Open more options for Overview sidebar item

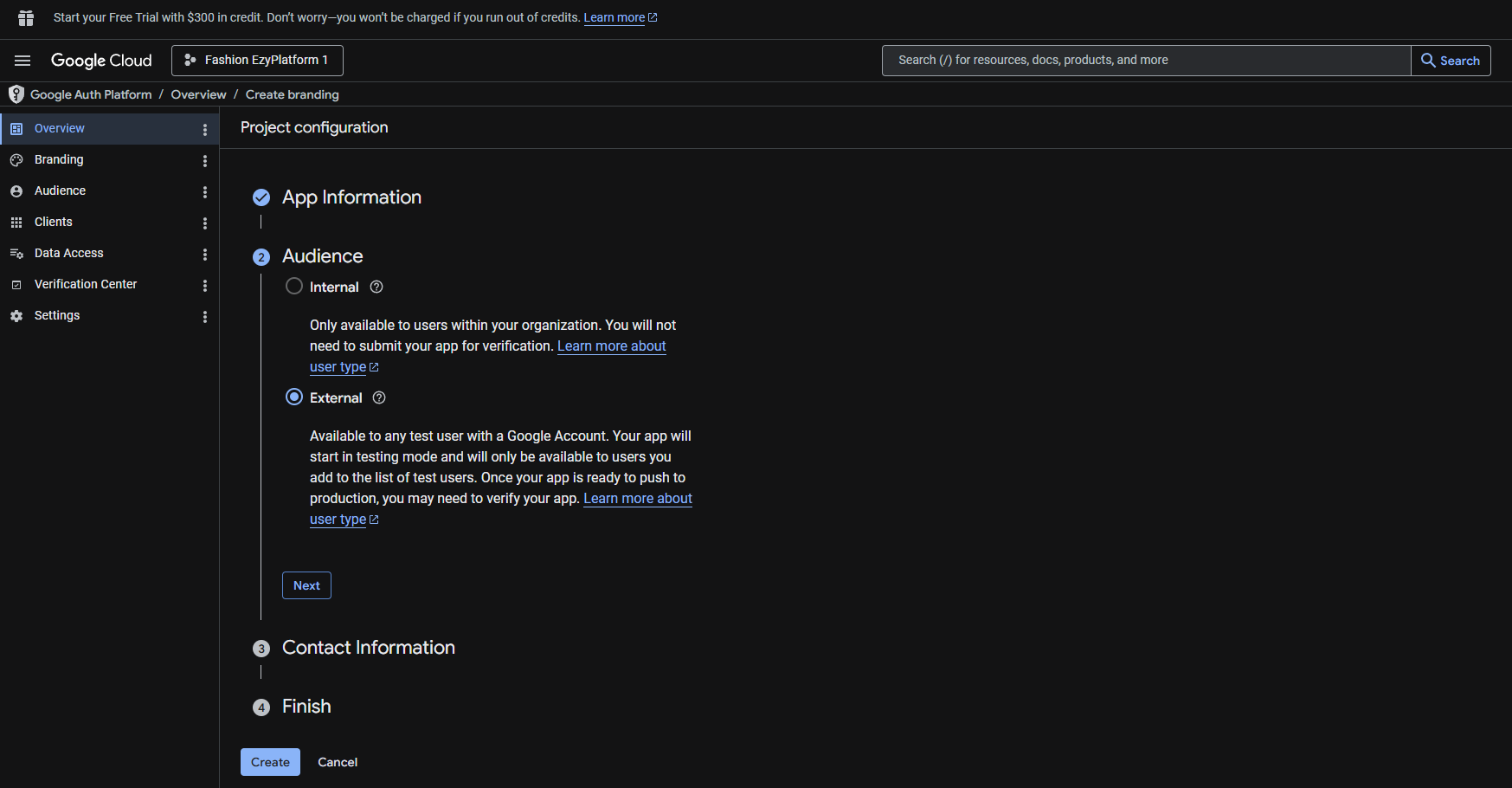pyautogui.click(x=205, y=130)
